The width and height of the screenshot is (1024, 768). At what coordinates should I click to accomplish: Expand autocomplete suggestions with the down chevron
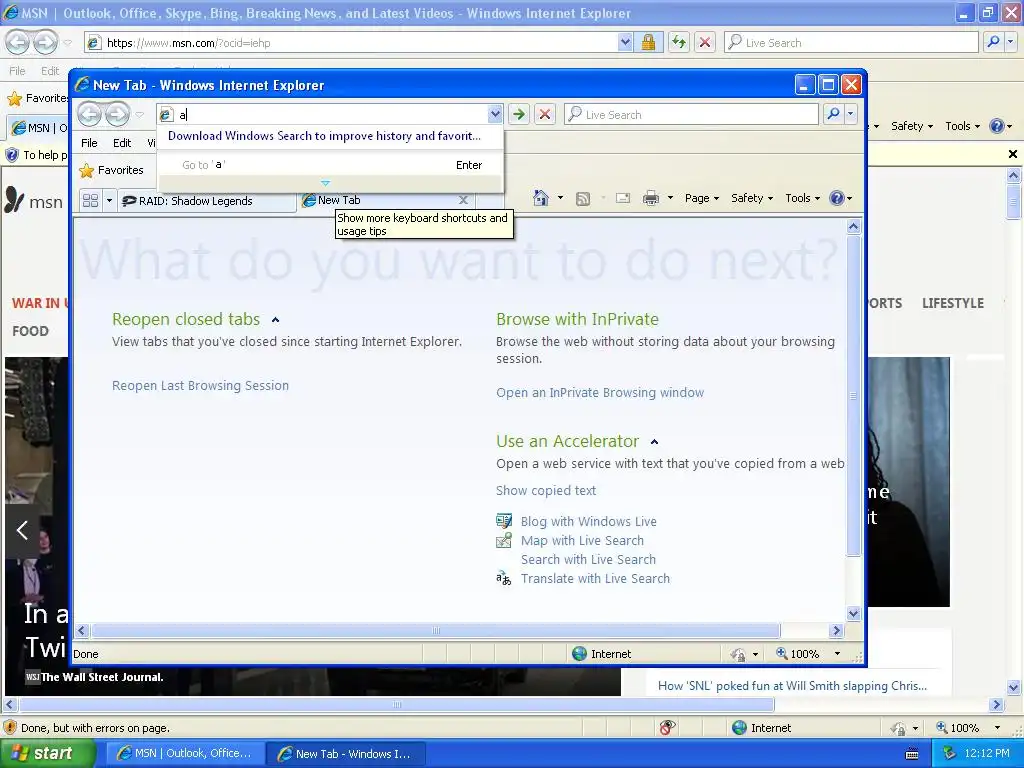[x=325, y=184]
